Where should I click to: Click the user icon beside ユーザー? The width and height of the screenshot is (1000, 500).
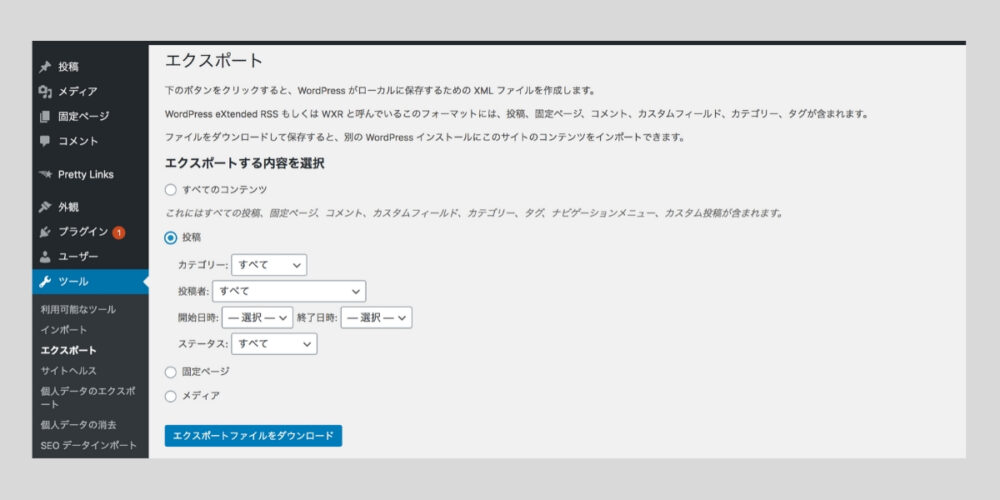(x=45, y=257)
